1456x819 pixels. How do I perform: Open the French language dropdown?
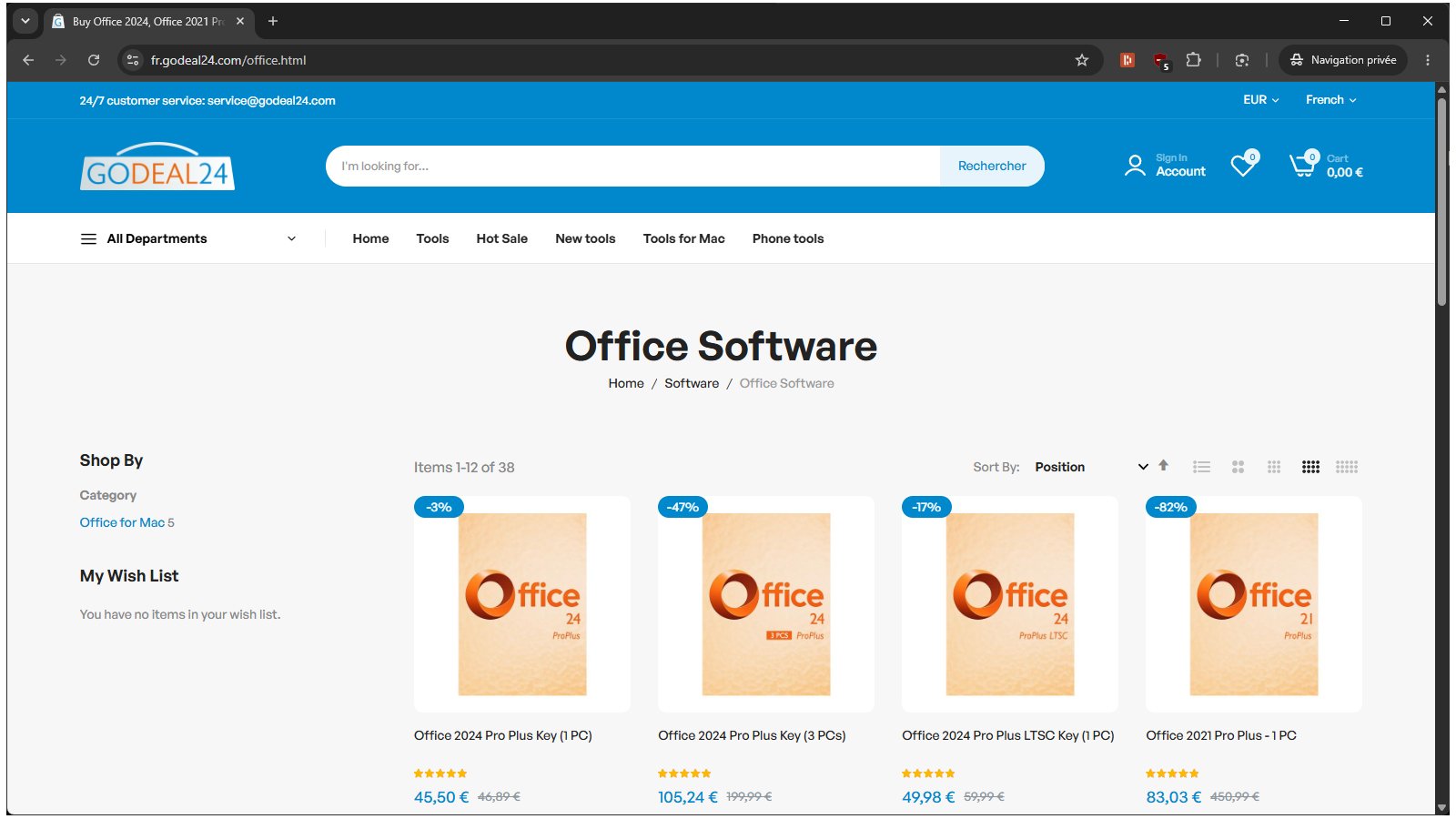[x=1331, y=100]
